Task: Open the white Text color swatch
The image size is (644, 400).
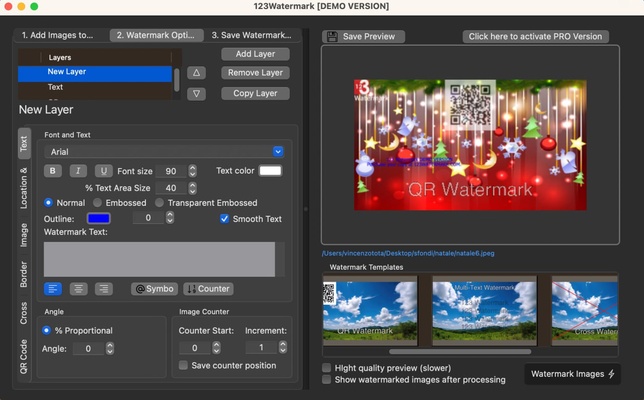Action: click(270, 171)
